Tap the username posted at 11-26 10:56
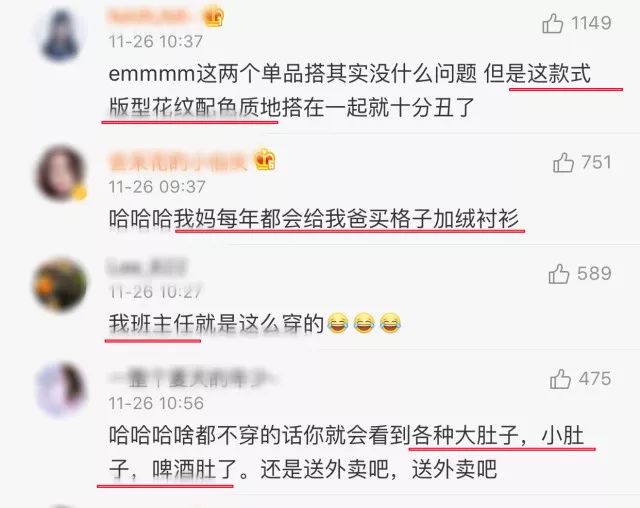This screenshot has height=508, width=640. [191, 379]
